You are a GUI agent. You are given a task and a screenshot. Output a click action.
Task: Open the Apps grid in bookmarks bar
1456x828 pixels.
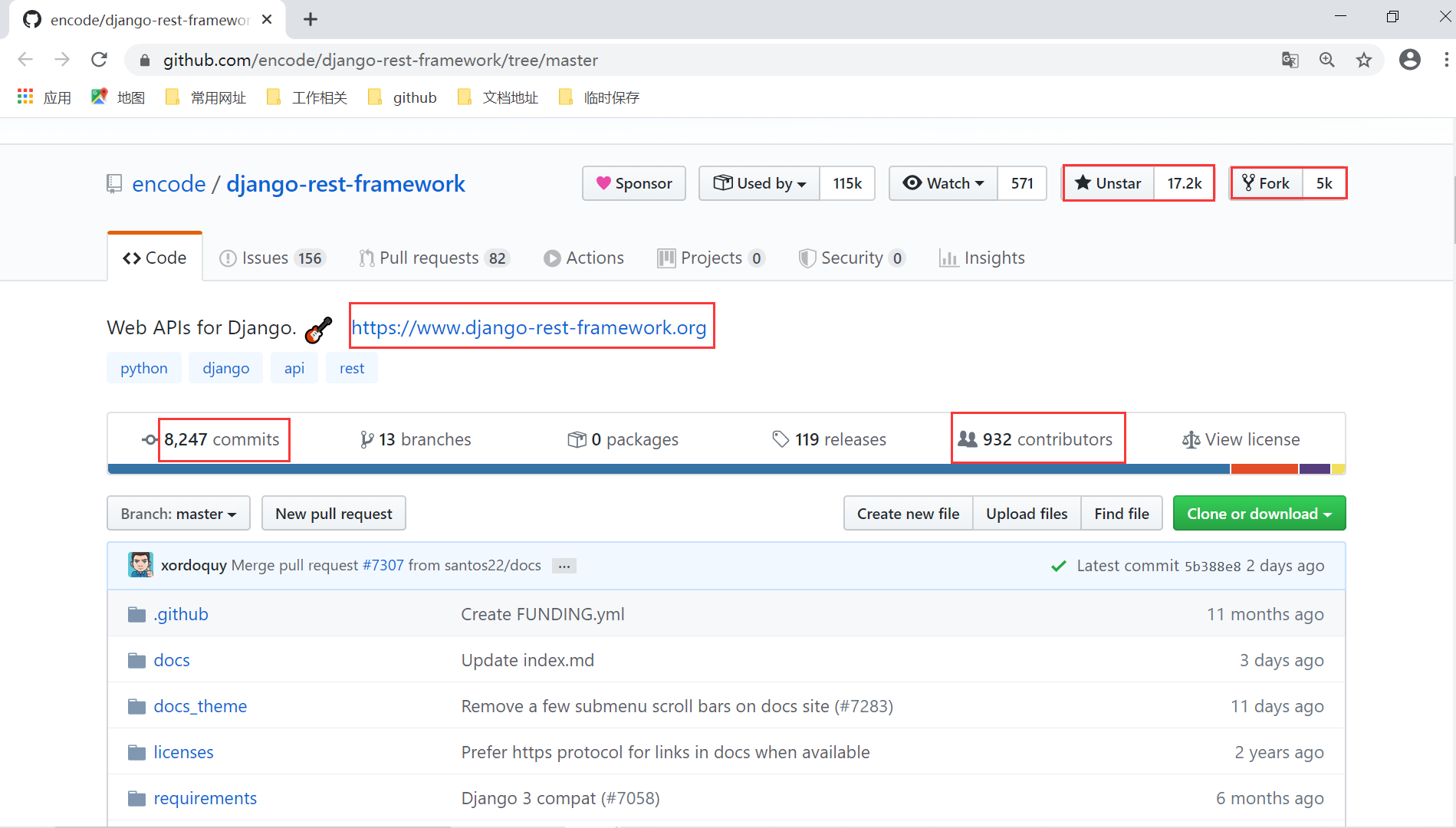44,97
